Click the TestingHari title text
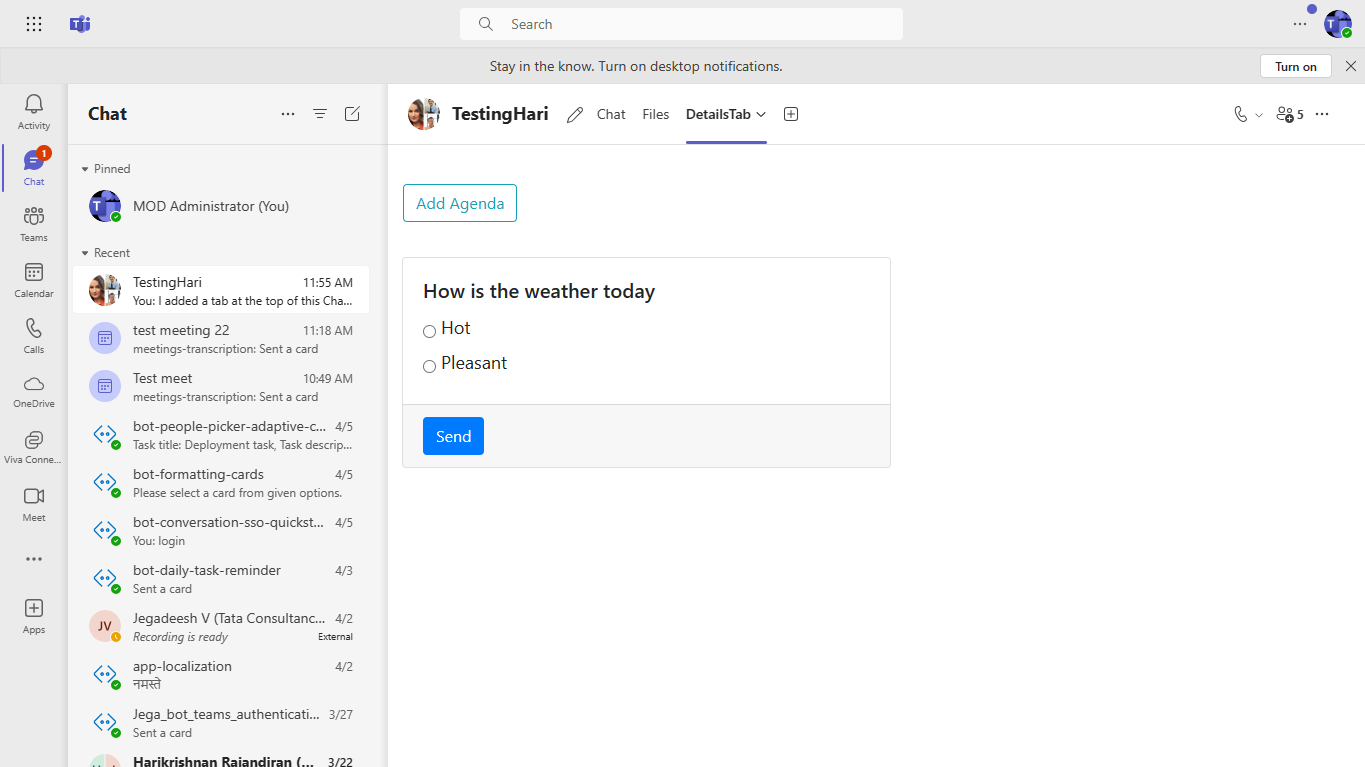 [500, 114]
